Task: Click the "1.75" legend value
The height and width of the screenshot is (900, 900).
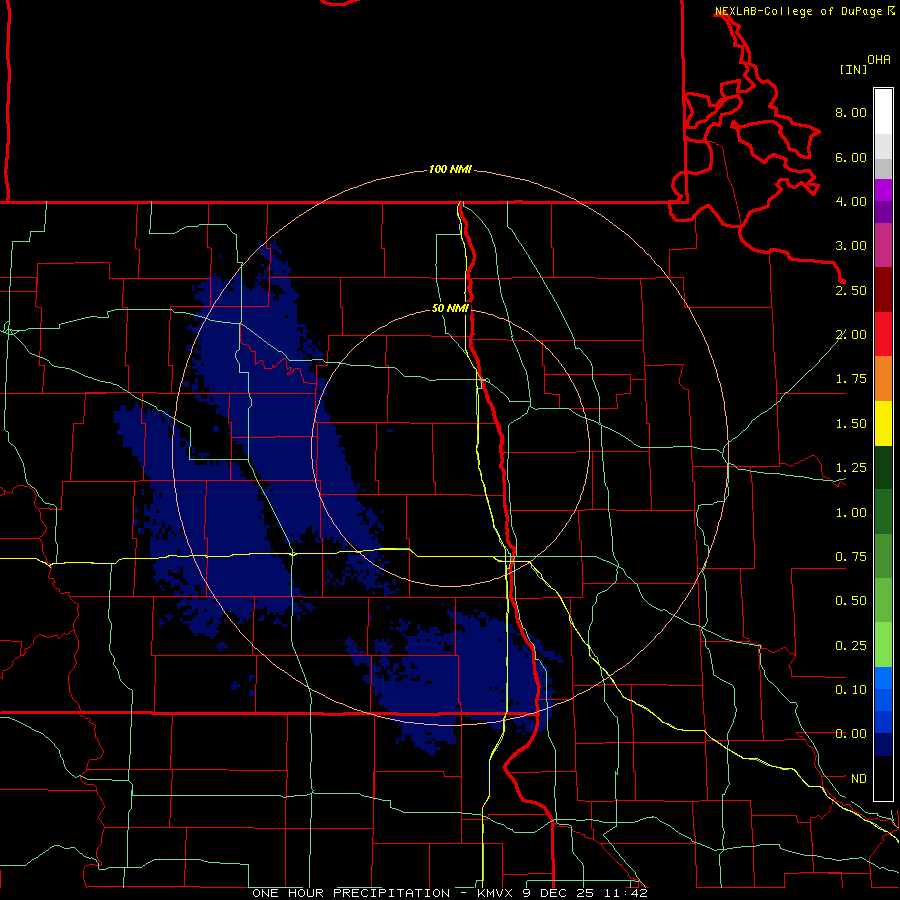Action: click(x=851, y=379)
